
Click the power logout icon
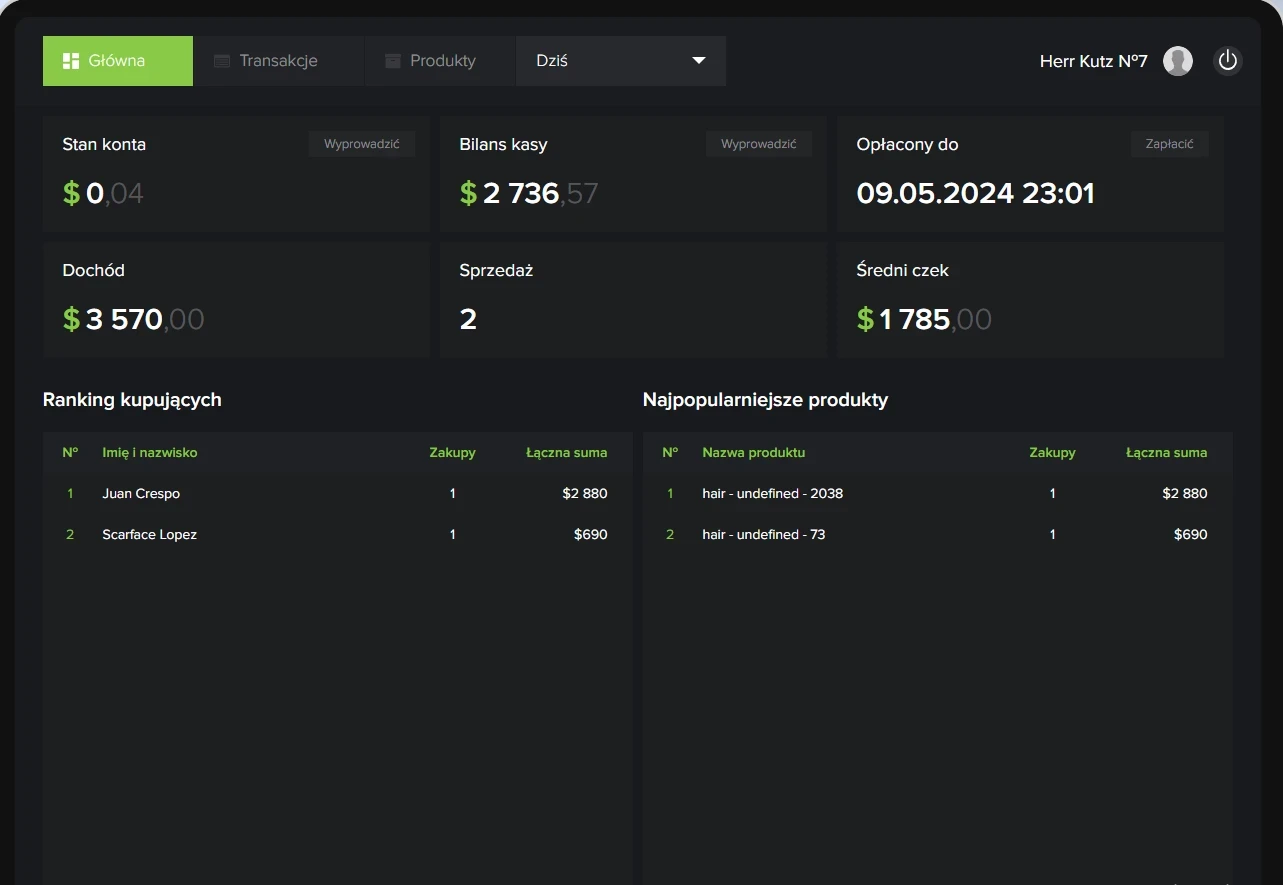click(x=1228, y=61)
